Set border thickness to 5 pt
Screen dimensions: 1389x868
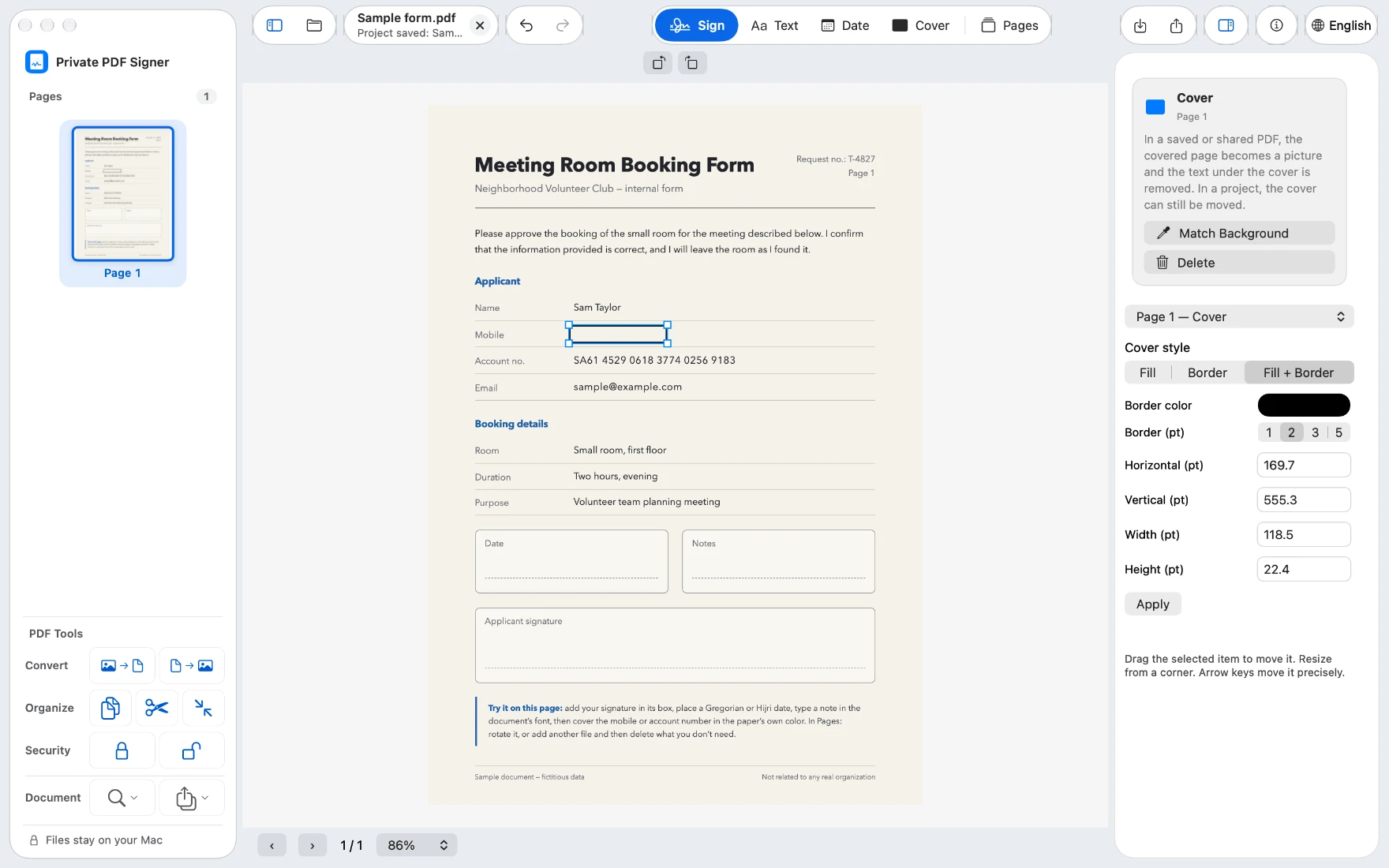click(x=1338, y=432)
